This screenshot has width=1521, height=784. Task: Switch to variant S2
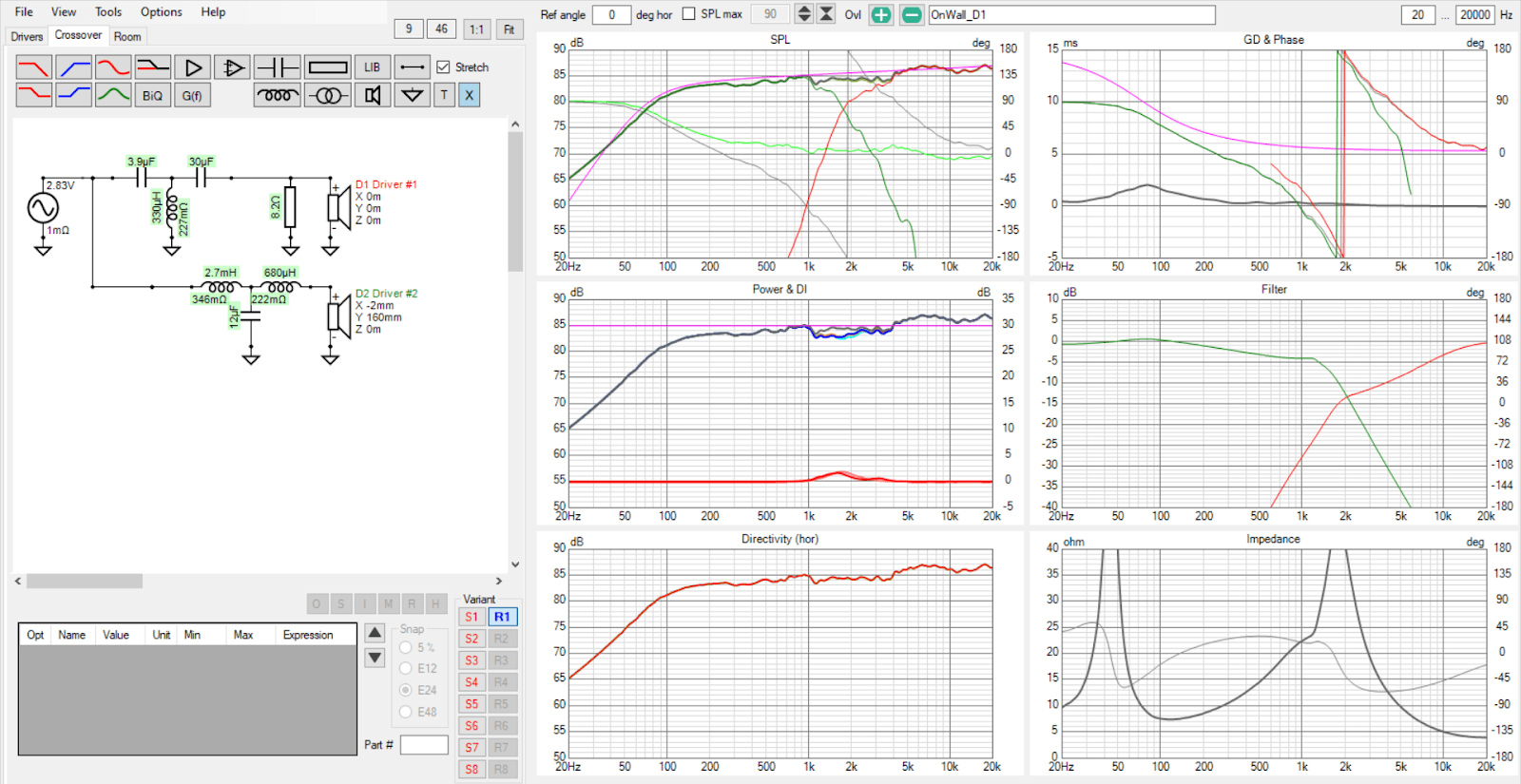[x=472, y=639]
